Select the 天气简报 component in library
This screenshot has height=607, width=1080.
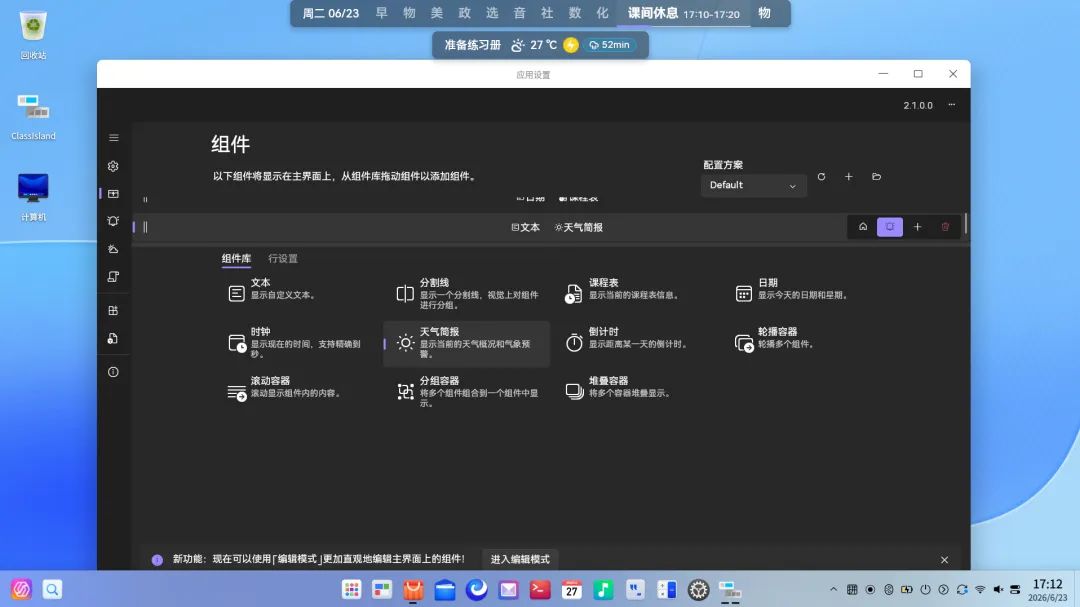[466, 343]
